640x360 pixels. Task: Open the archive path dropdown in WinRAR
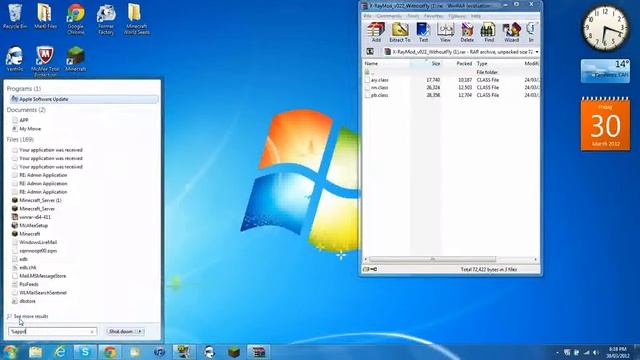click(537, 52)
